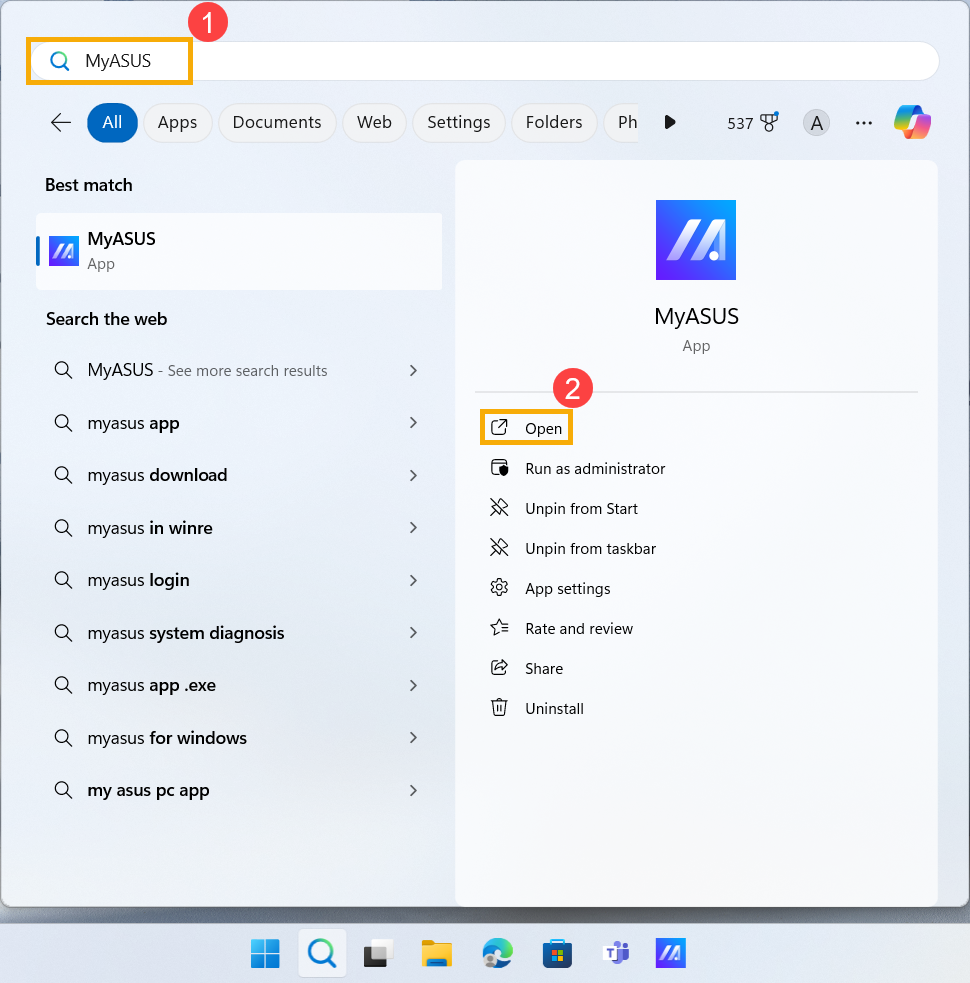Click the magnifier icon beside 'myasus download'
This screenshot has height=983, width=970.
(63, 475)
